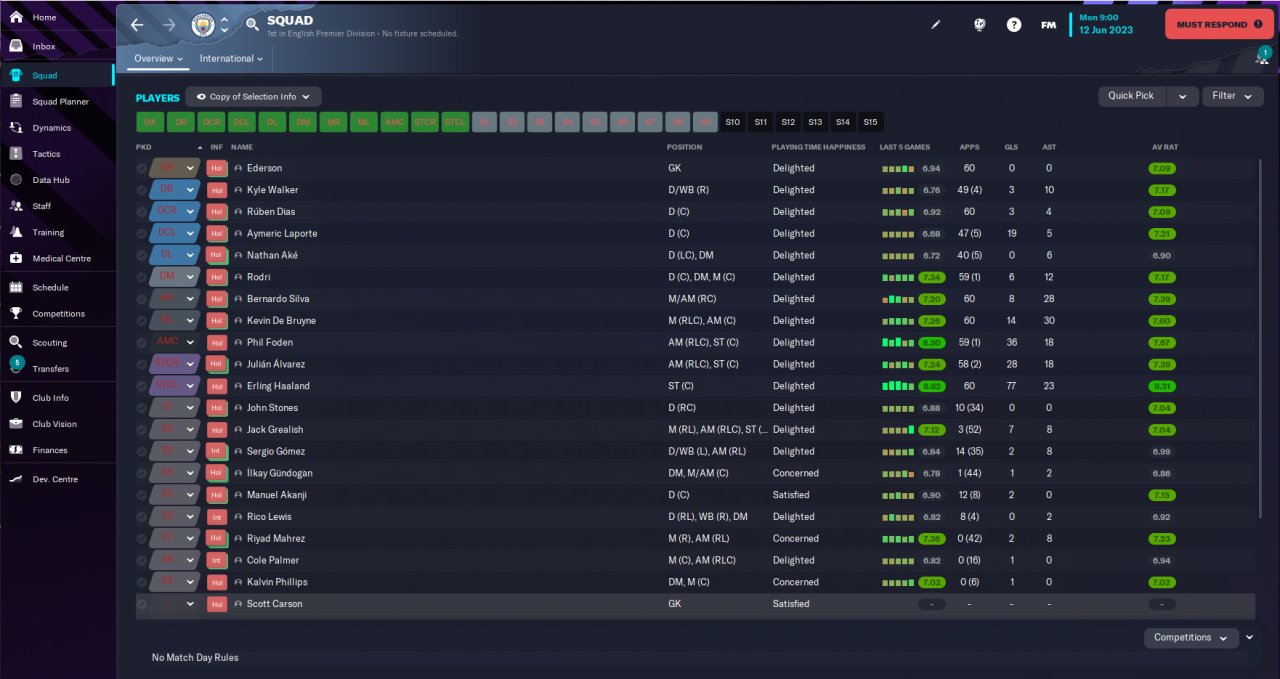Select the GK position slot
The height and width of the screenshot is (679, 1280).
(151, 122)
